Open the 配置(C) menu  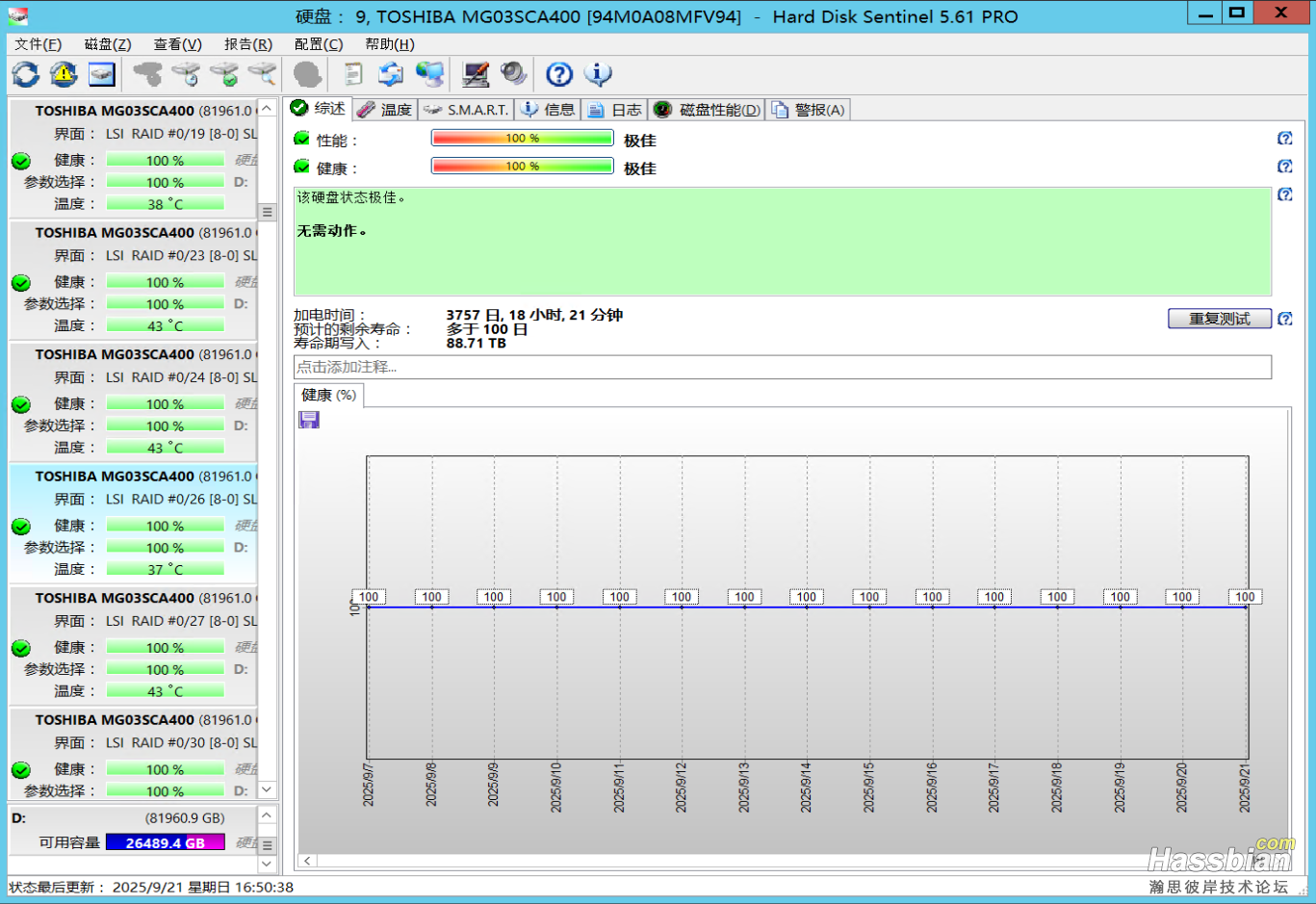(319, 44)
